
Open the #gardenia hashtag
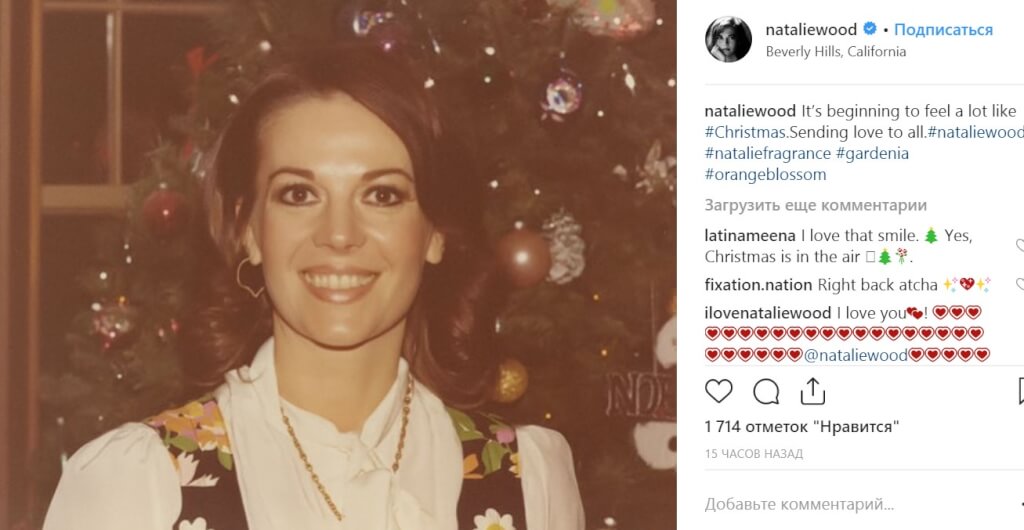[x=872, y=153]
